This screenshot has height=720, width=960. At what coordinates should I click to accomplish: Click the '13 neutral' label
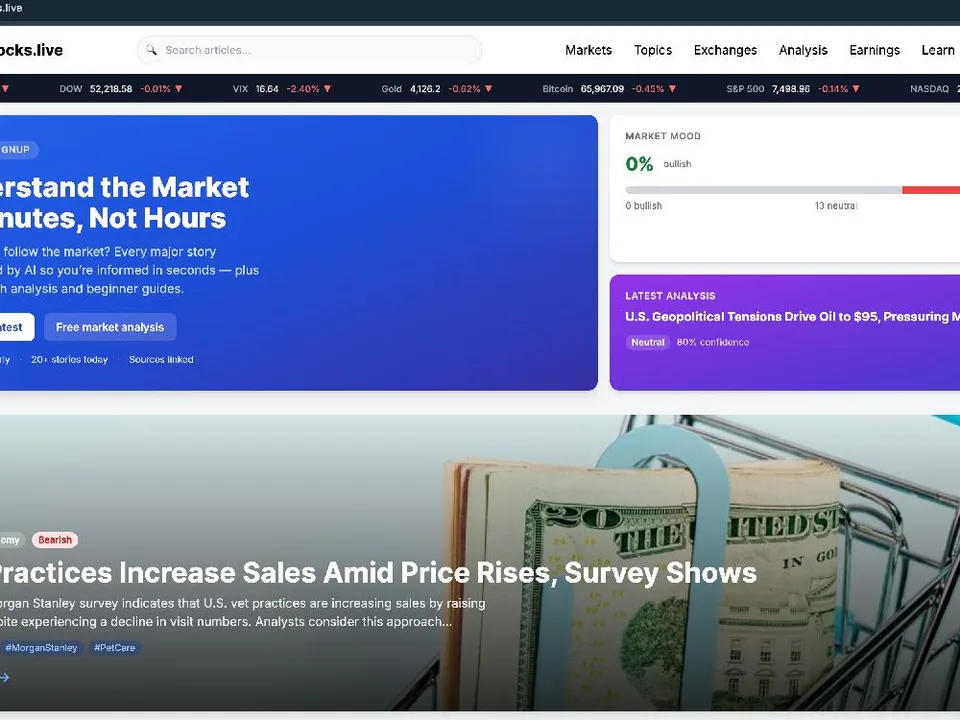pos(836,206)
